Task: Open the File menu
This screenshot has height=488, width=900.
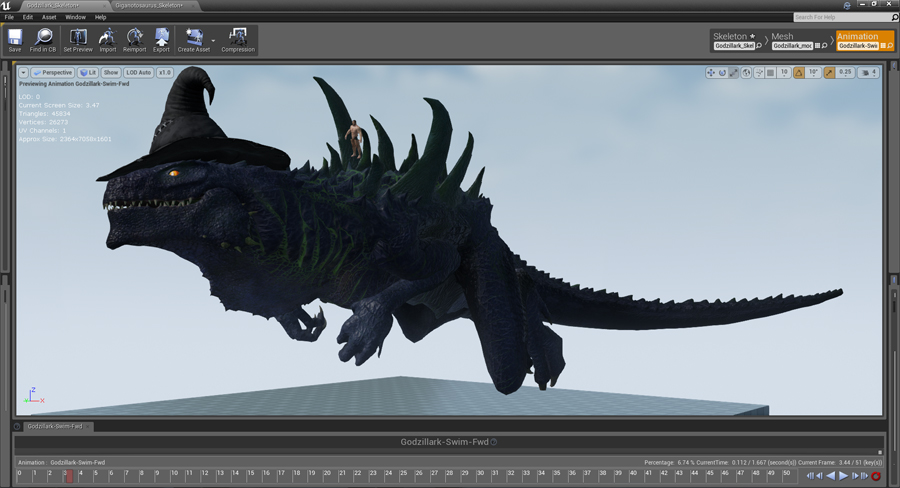Action: click(9, 17)
